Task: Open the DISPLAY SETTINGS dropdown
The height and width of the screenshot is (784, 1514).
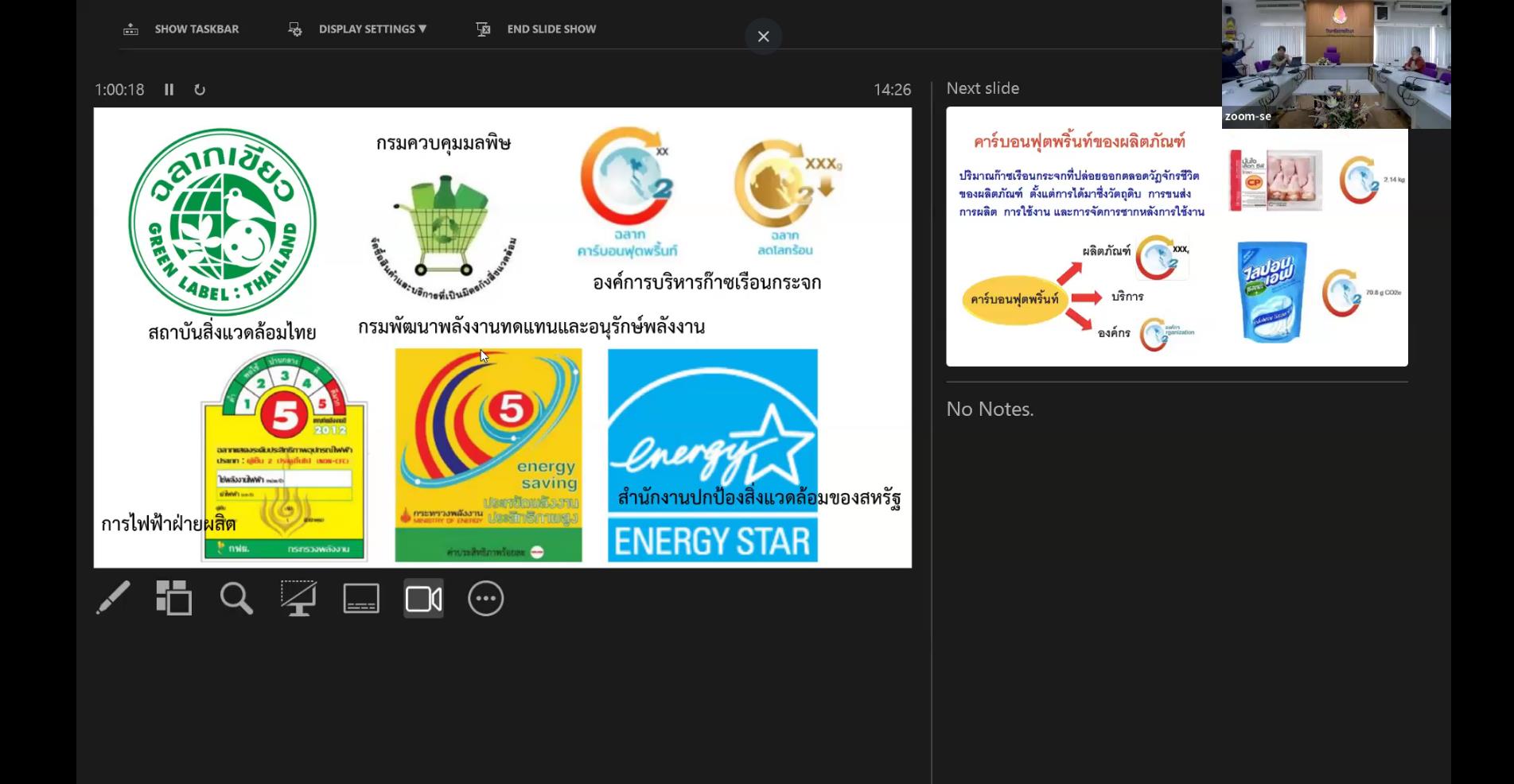Action: coord(372,29)
